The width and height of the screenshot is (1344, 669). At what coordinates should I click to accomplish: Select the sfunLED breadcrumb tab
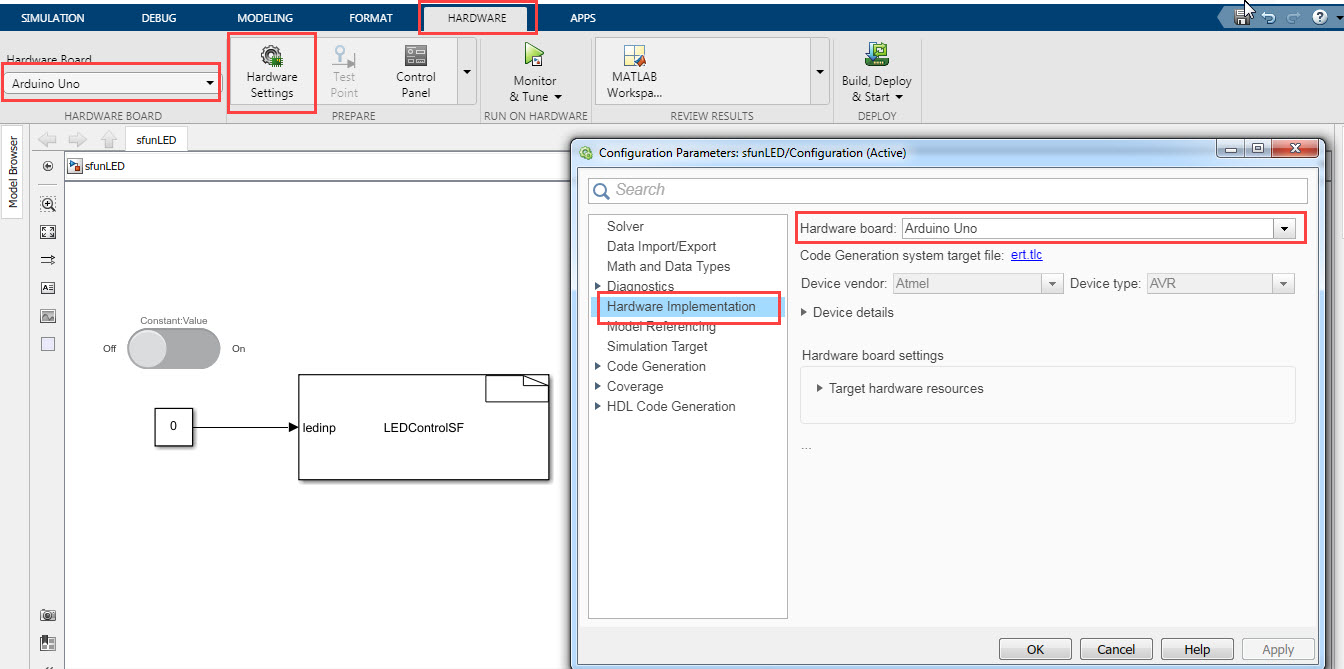[156, 139]
